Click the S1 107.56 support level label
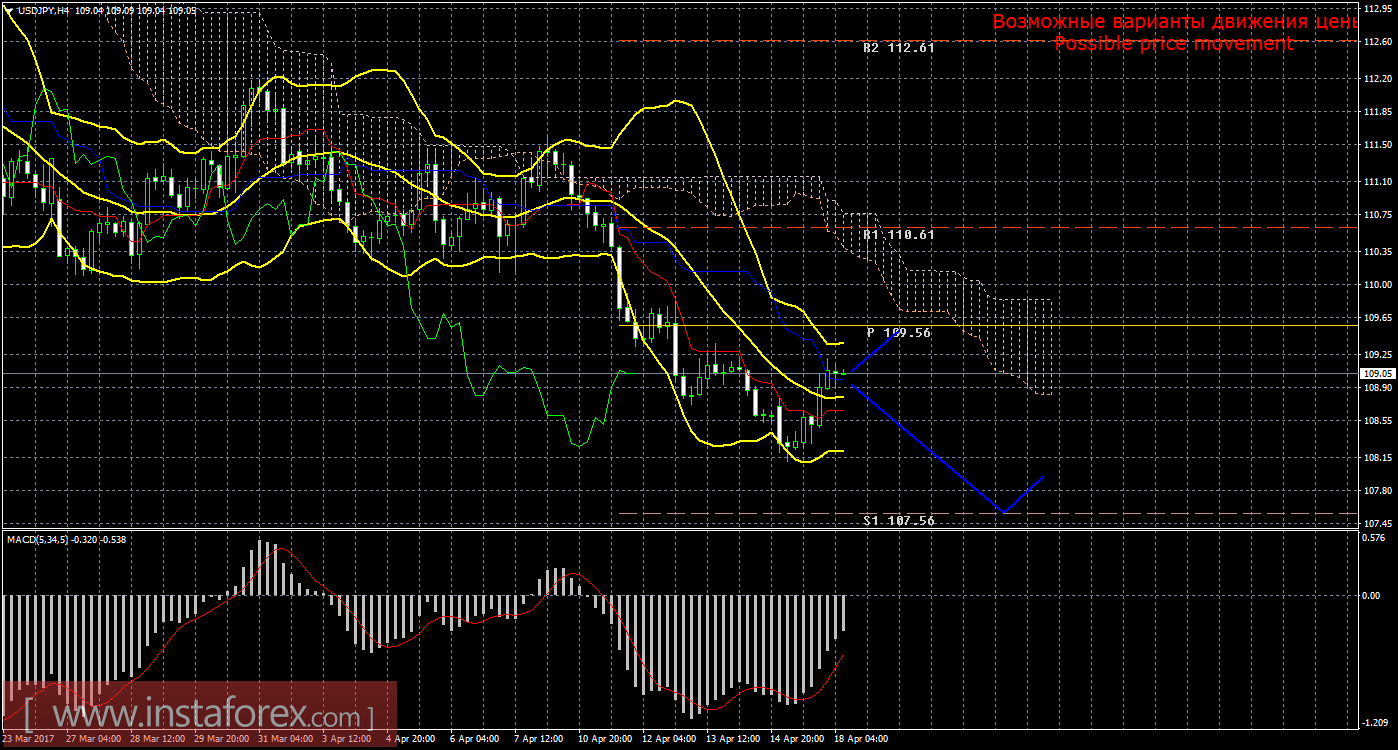This screenshot has width=1398, height=750. (899, 520)
